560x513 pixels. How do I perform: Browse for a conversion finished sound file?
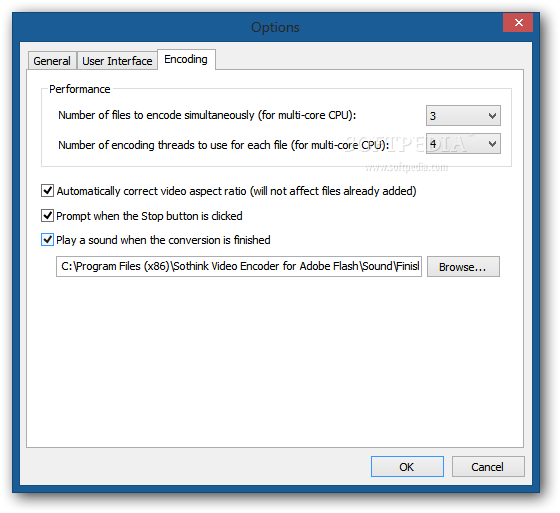click(463, 267)
